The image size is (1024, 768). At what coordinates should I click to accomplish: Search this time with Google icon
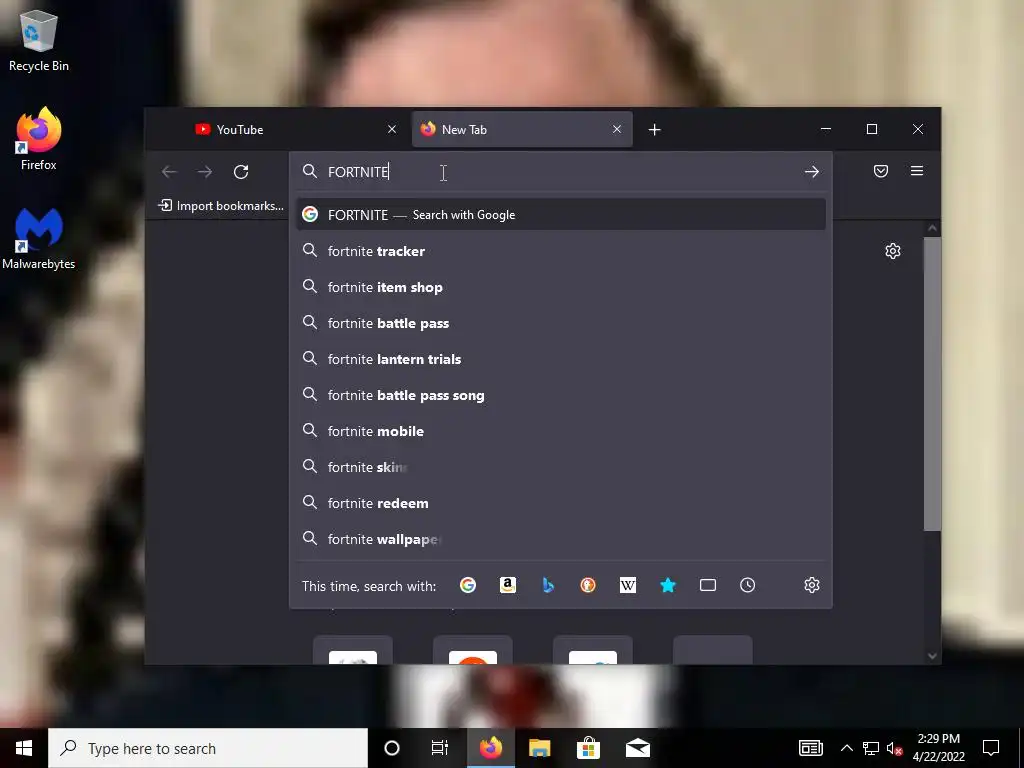coord(468,585)
